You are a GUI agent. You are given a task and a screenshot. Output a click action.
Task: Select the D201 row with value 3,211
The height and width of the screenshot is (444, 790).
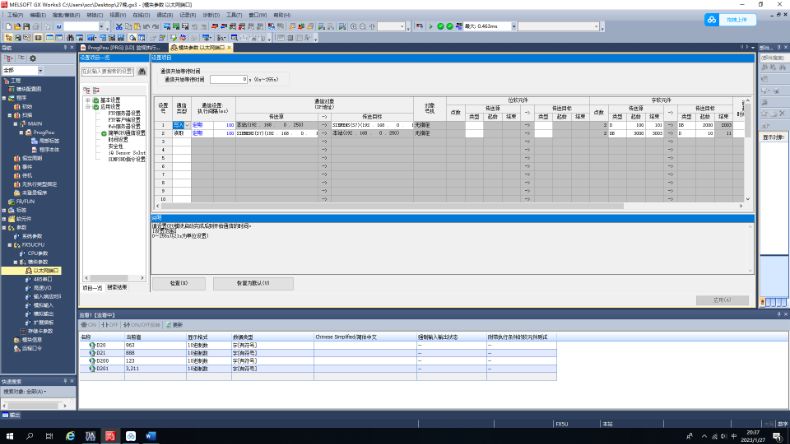[318, 368]
